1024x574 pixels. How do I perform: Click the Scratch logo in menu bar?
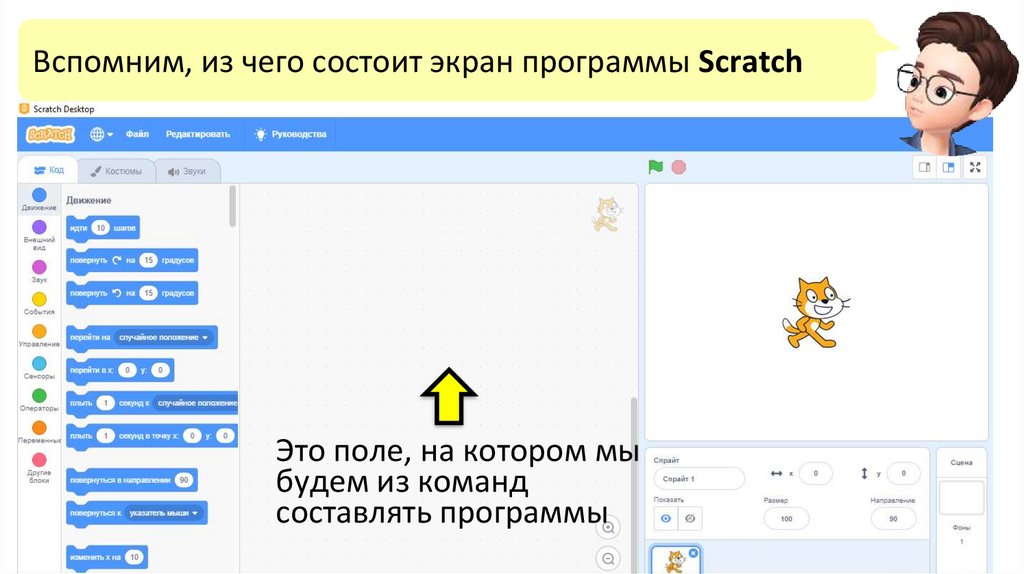[x=50, y=135]
